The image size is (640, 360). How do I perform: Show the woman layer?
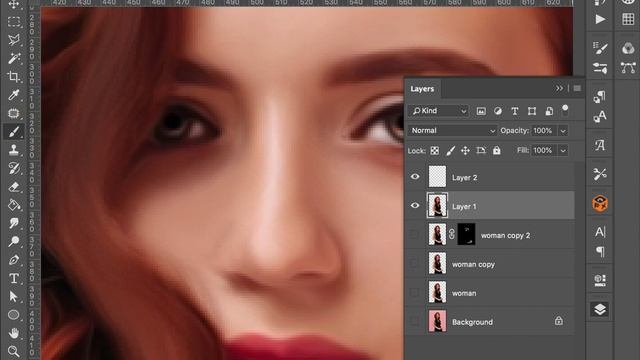415,293
